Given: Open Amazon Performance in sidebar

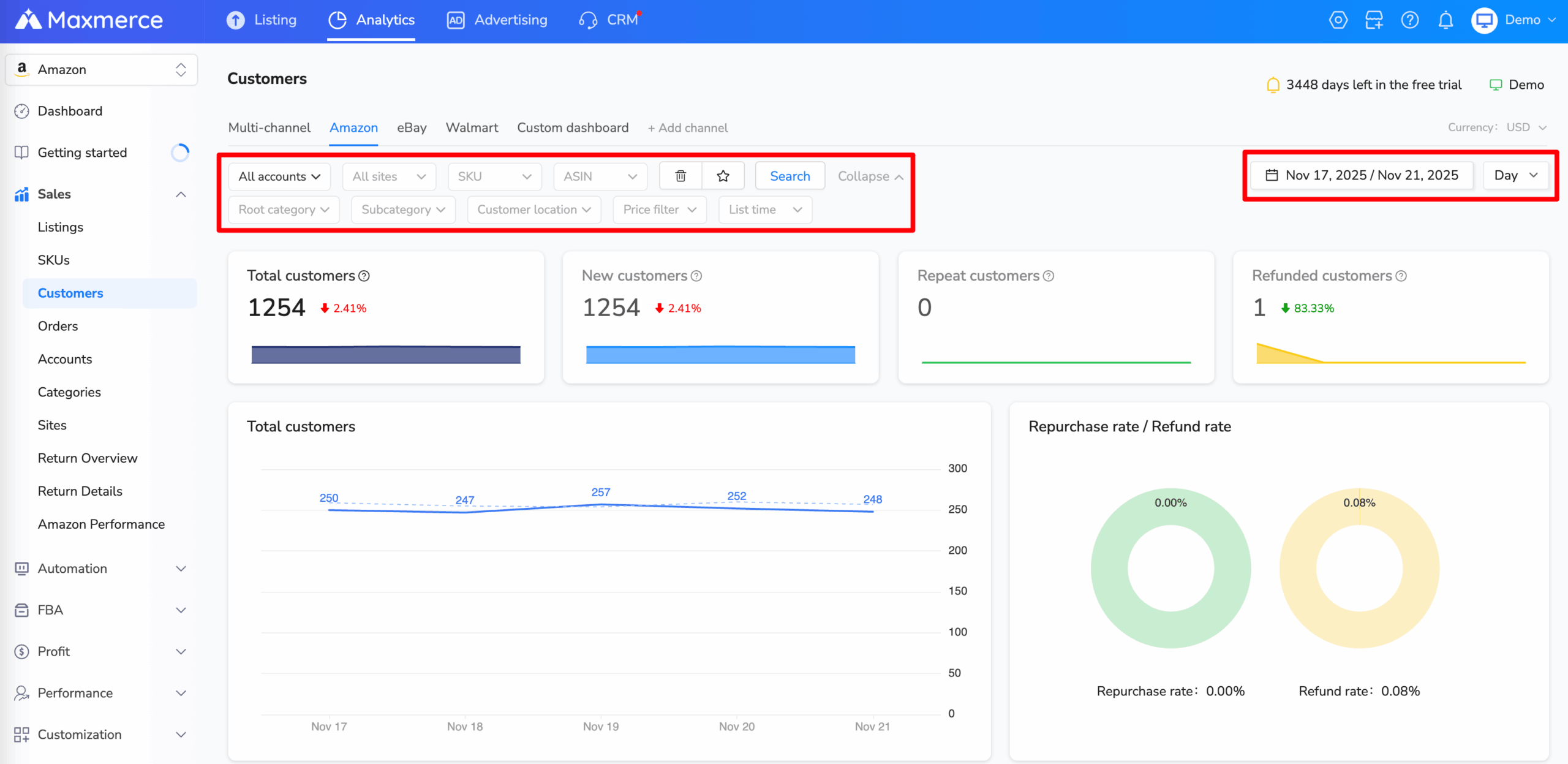Looking at the screenshot, I should point(101,524).
